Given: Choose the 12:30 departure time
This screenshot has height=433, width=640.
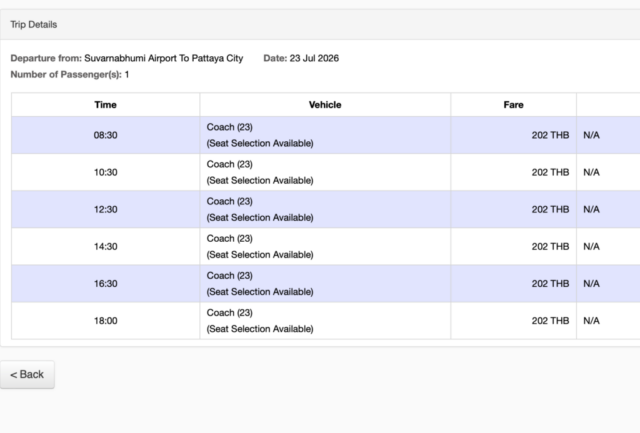Looking at the screenshot, I should (105, 209).
